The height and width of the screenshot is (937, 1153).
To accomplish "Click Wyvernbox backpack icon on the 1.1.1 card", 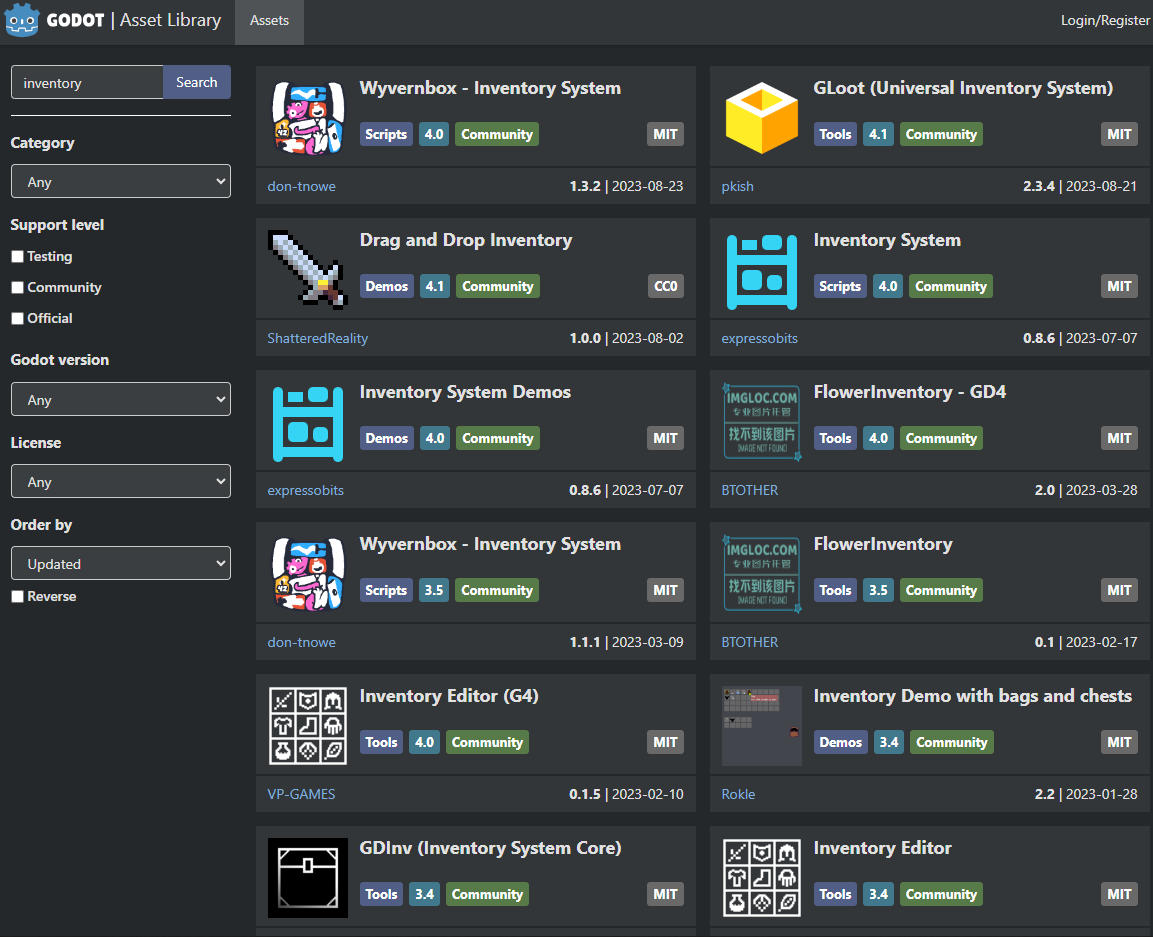I will click(308, 574).
